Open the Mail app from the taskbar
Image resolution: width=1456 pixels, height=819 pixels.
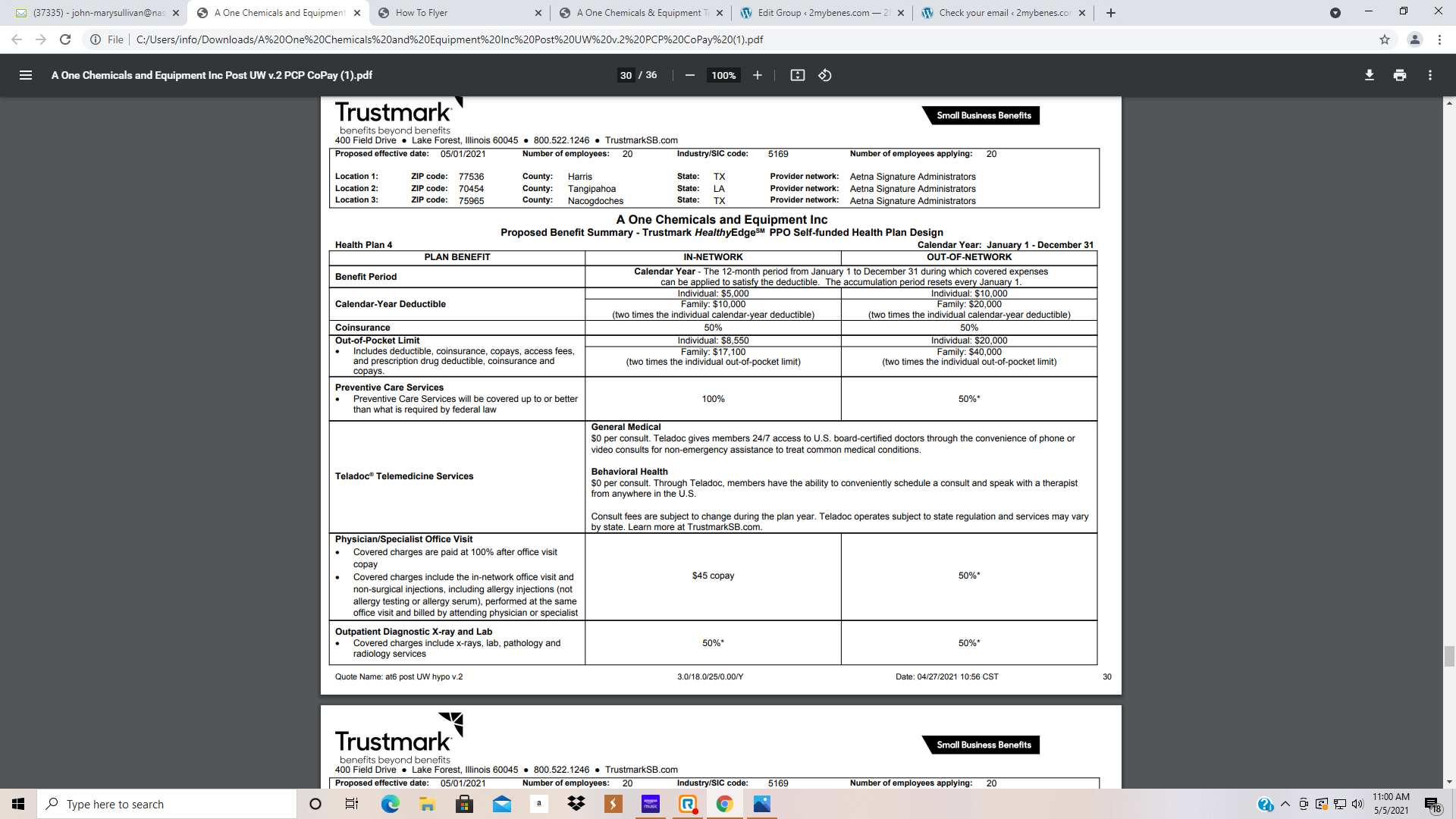[502, 804]
